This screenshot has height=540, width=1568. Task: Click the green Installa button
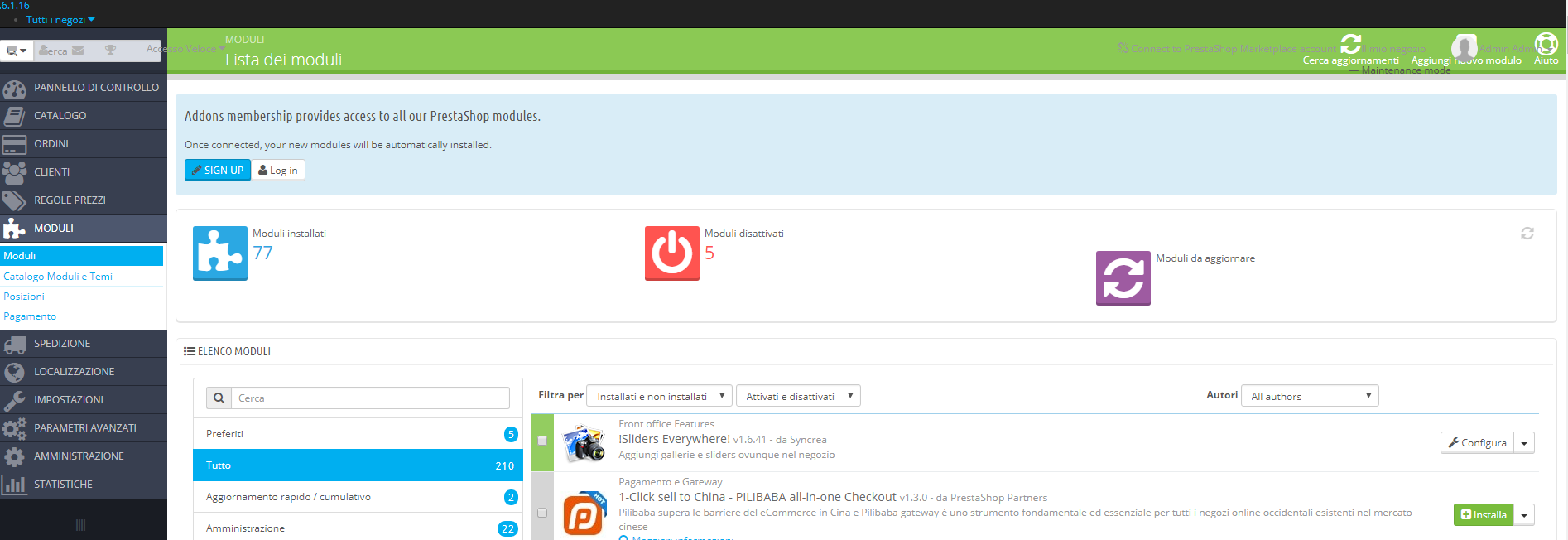[1484, 515]
